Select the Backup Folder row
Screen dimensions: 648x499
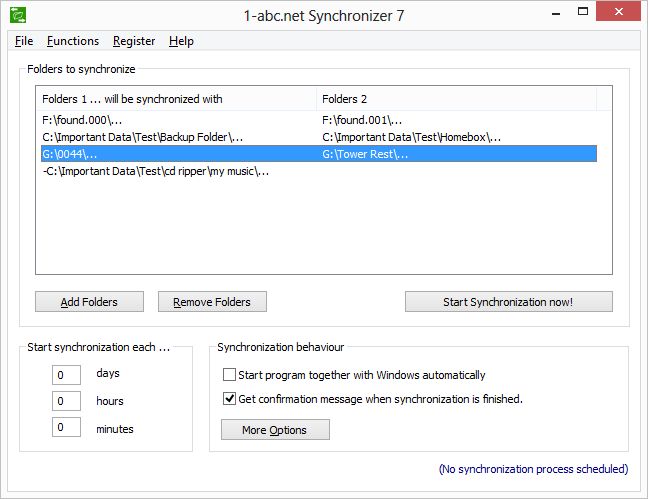142,137
